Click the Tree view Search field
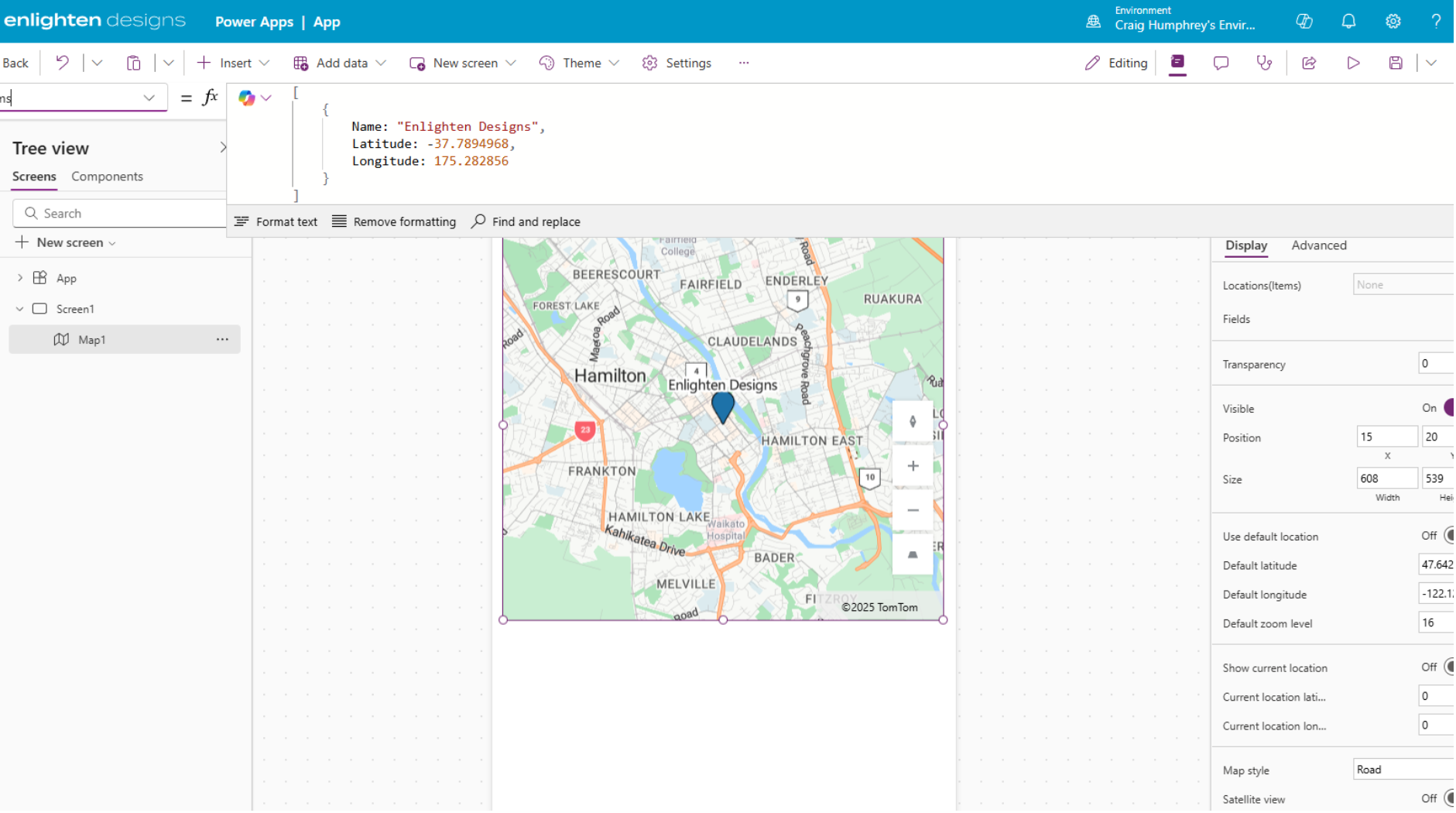The width and height of the screenshot is (1456, 813). coord(120,213)
